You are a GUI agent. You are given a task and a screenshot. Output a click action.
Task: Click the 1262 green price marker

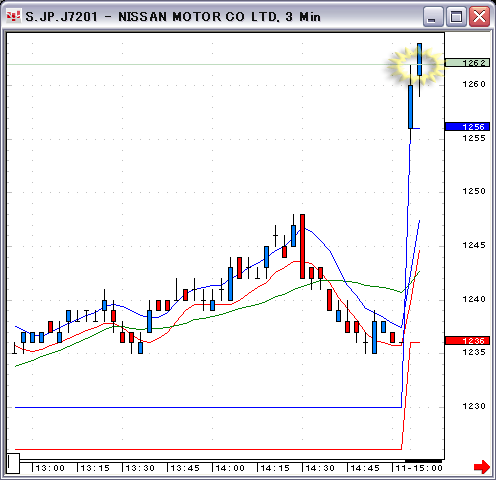point(467,63)
